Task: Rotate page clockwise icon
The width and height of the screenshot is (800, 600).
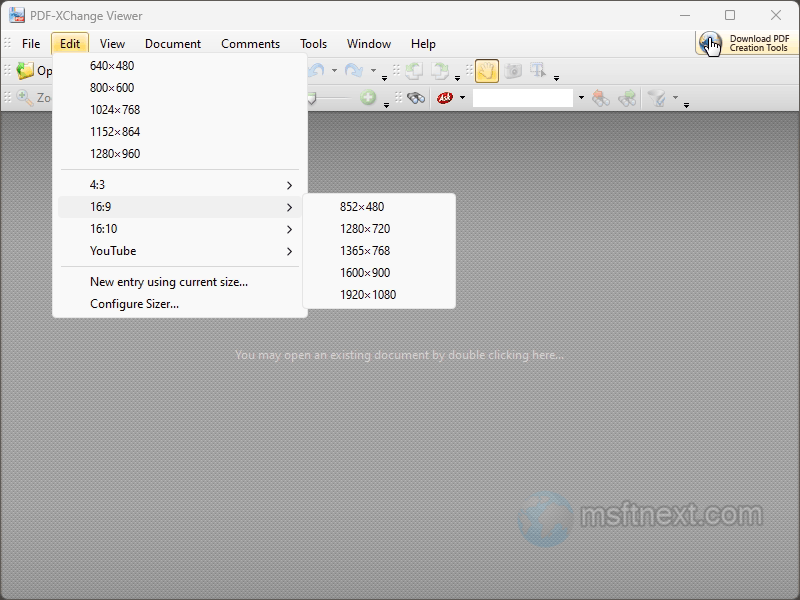Action: coord(439,70)
